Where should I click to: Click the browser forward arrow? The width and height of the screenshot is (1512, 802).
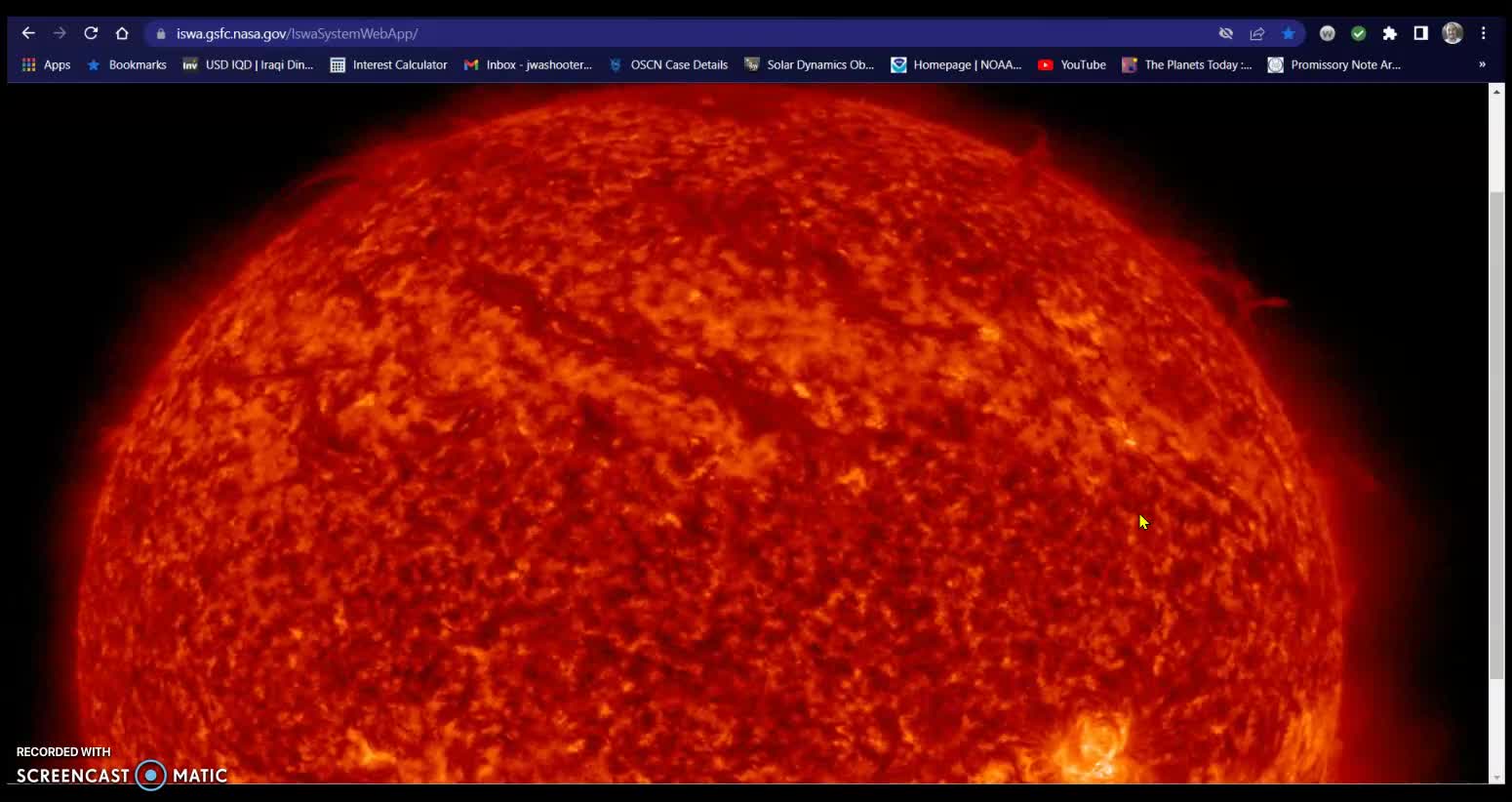pyautogui.click(x=60, y=33)
